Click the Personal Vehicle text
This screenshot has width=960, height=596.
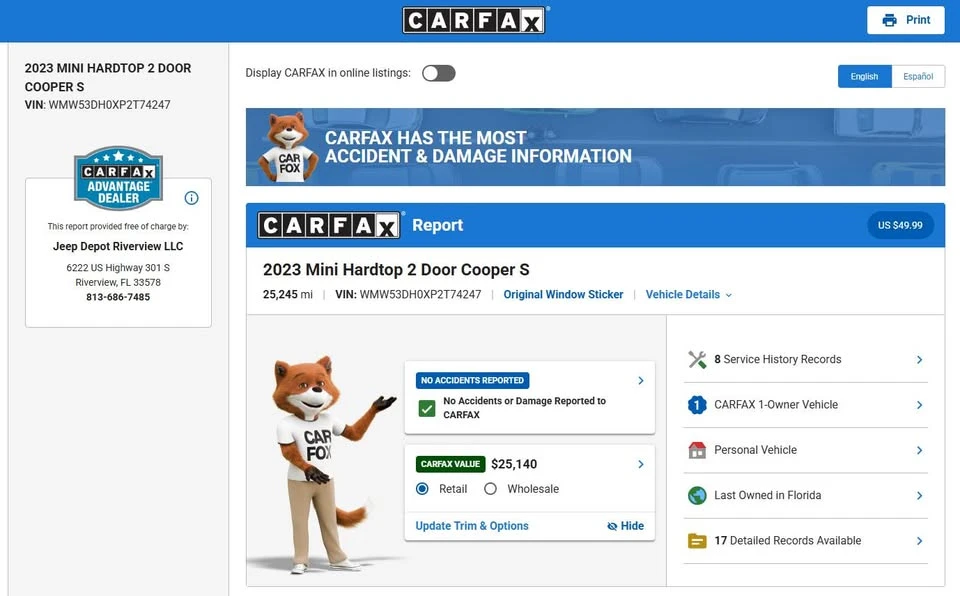pyautogui.click(x=756, y=450)
